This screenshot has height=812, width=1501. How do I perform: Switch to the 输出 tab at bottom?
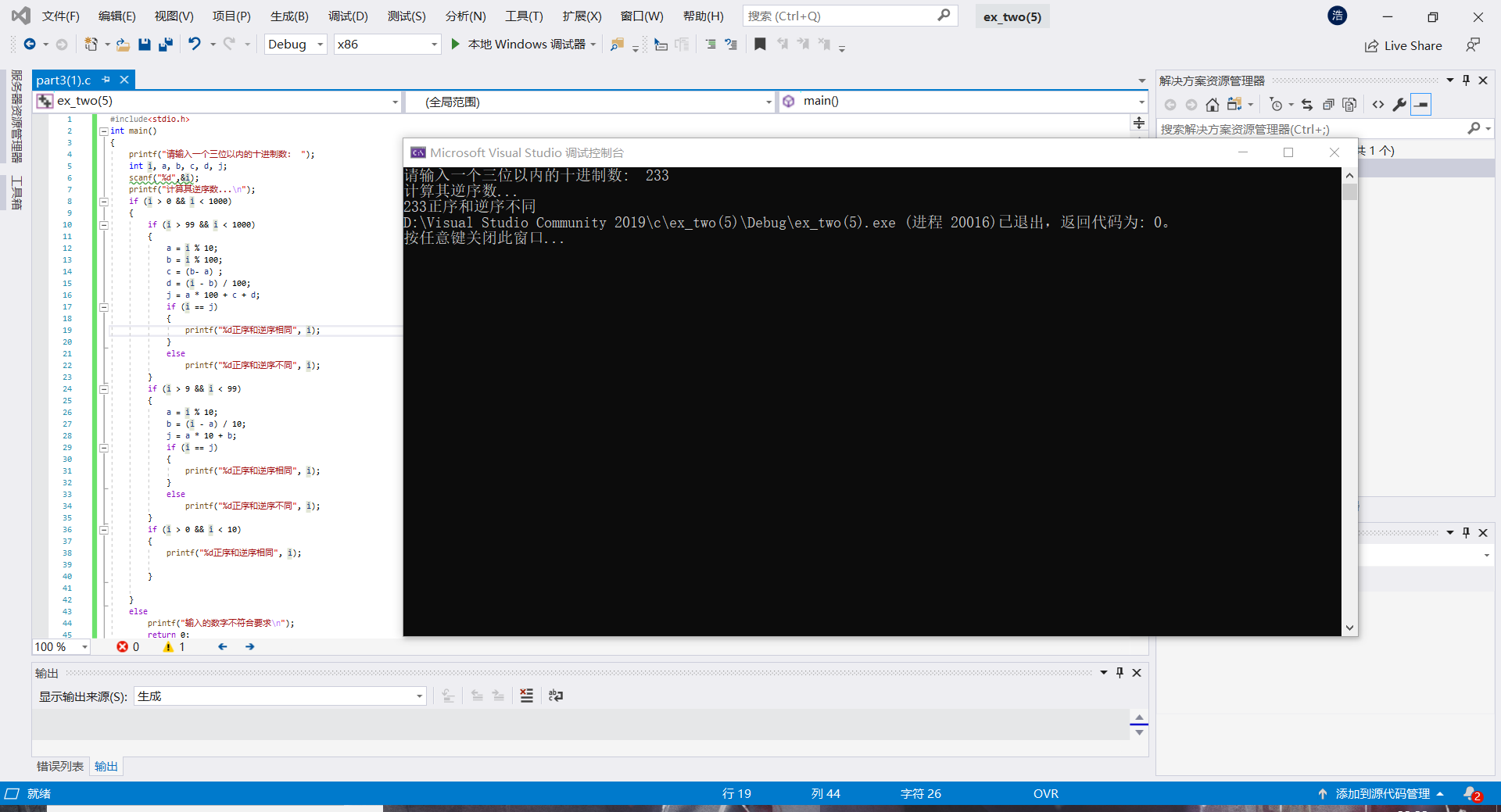(x=106, y=767)
